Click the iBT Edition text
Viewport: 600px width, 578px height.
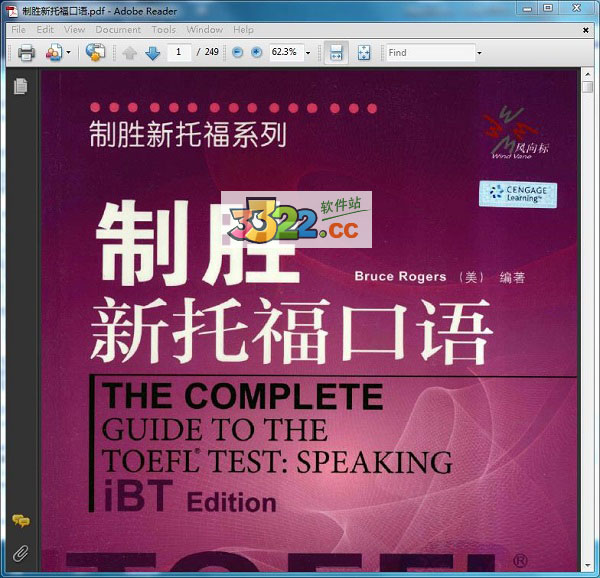coord(190,497)
